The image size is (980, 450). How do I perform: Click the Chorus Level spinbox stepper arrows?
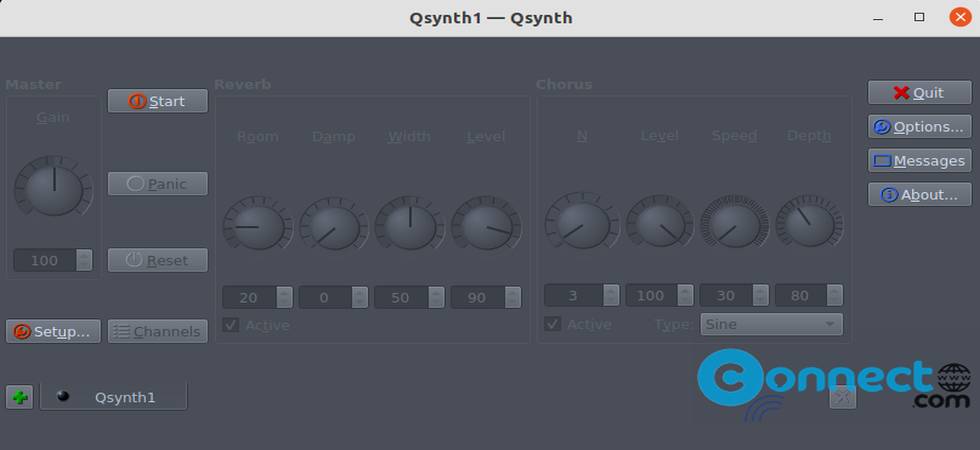coord(686,295)
